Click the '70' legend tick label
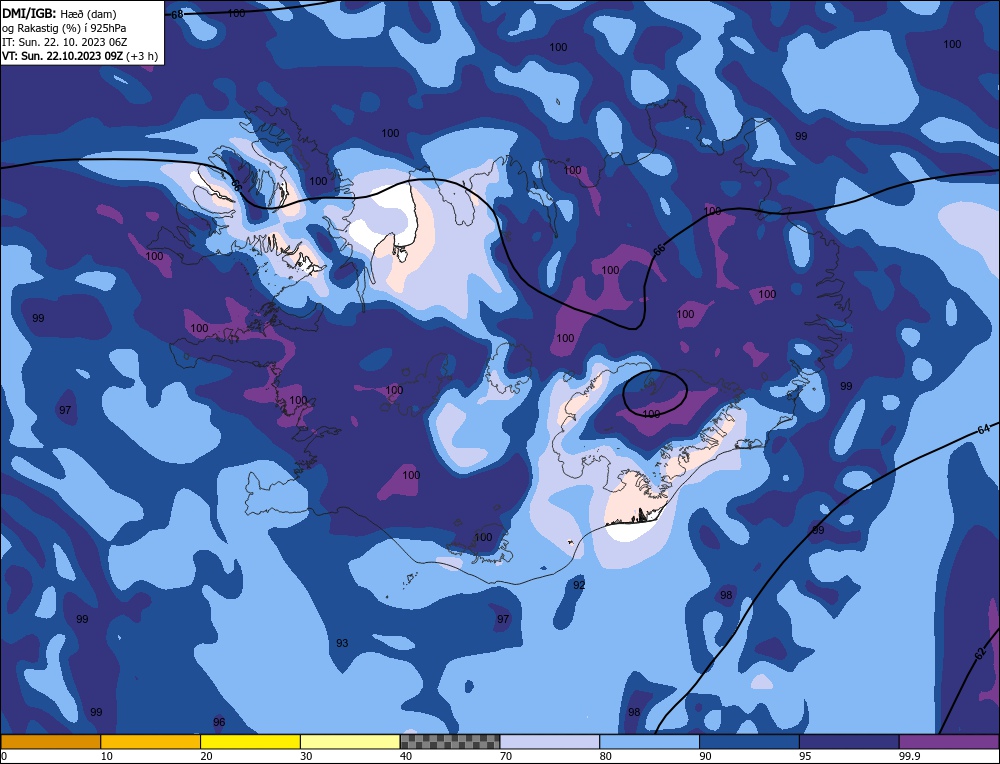 (x=506, y=756)
